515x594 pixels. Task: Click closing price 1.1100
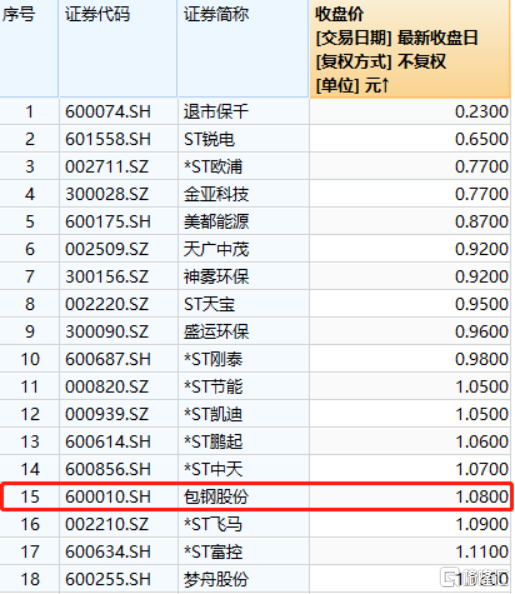481,552
